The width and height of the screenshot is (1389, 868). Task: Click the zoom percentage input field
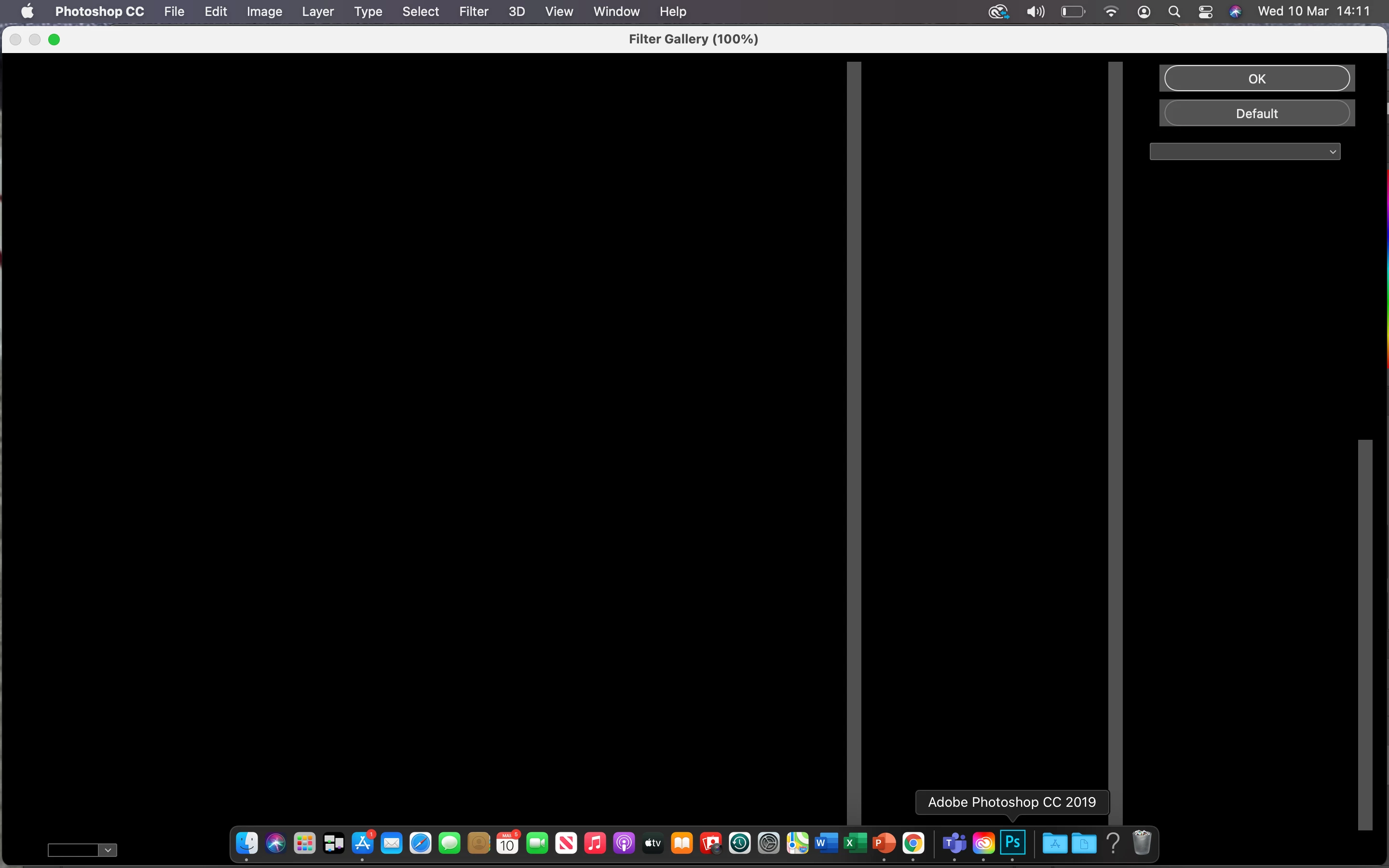(x=73, y=850)
